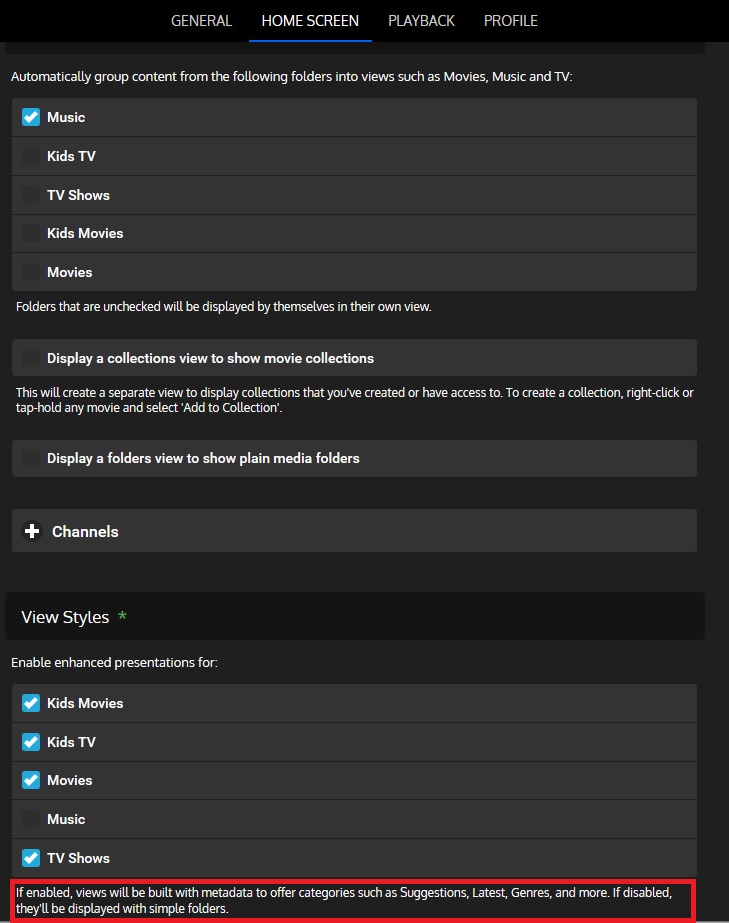Viewport: 729px width, 923px height.
Task: Open the Playback tab
Action: 421,21
